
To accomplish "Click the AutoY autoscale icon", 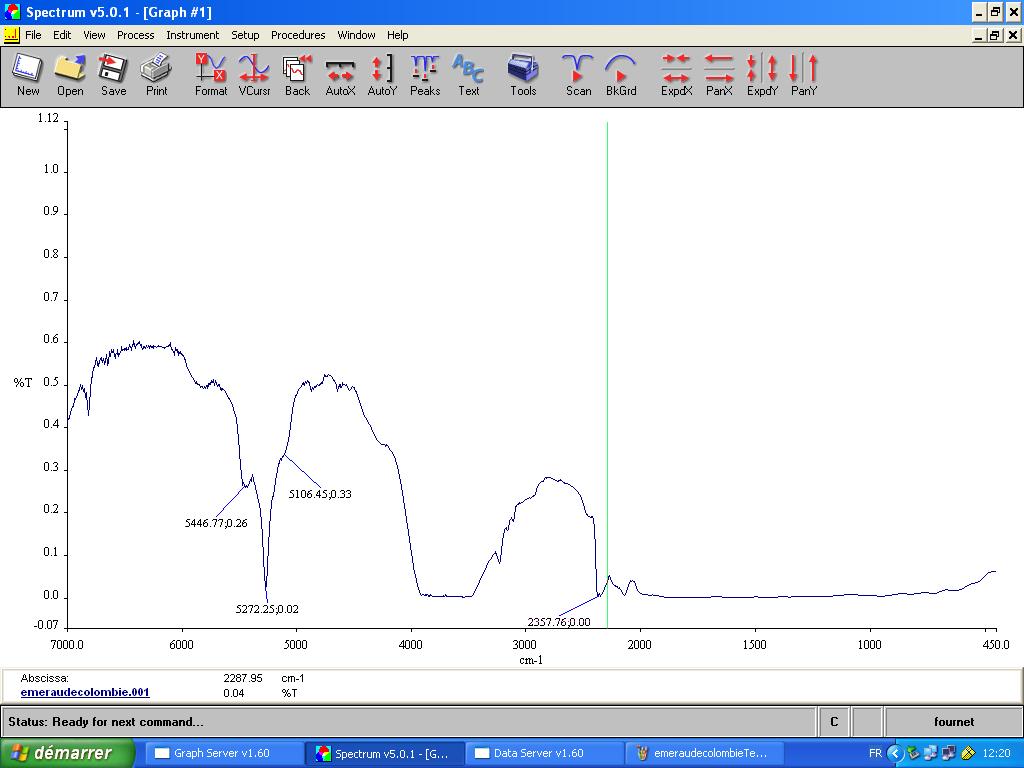I will pos(382,75).
